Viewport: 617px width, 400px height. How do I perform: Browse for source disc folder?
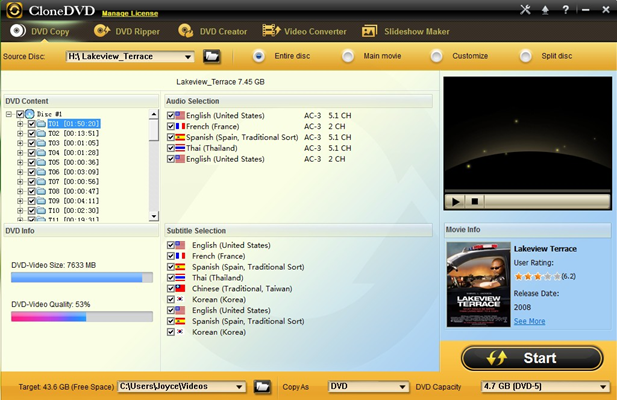(x=212, y=56)
